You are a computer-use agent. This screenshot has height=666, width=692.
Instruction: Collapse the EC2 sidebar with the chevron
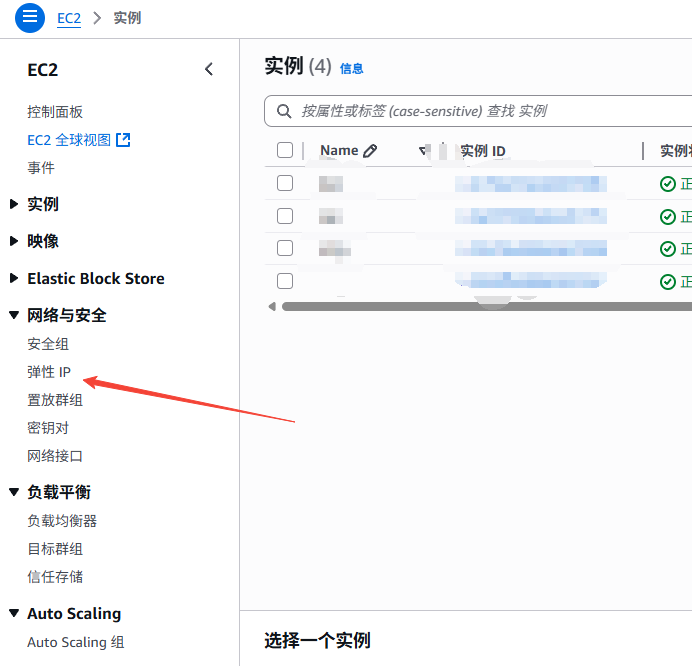pos(209,69)
